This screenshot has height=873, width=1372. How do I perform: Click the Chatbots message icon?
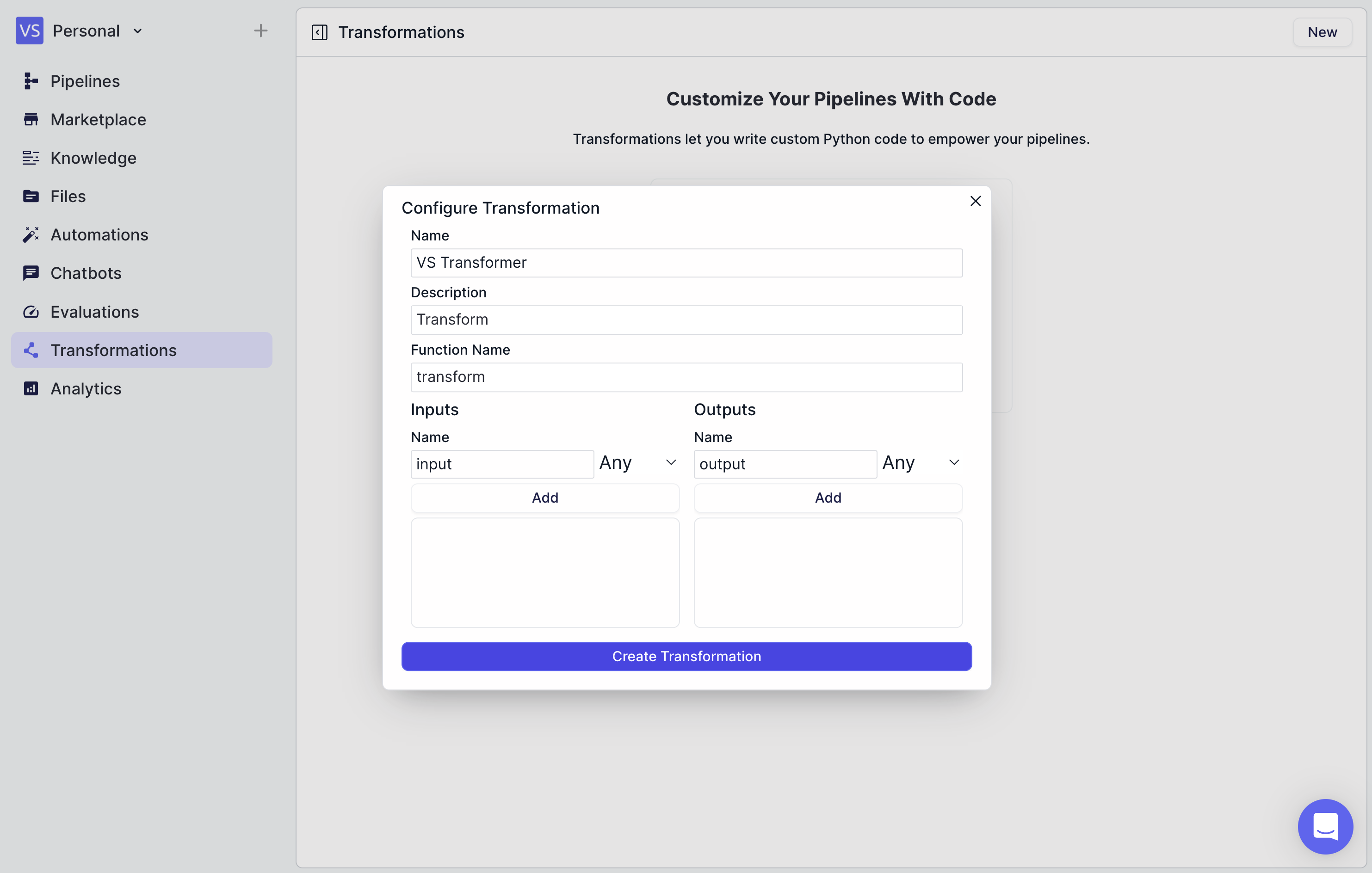pyautogui.click(x=31, y=273)
